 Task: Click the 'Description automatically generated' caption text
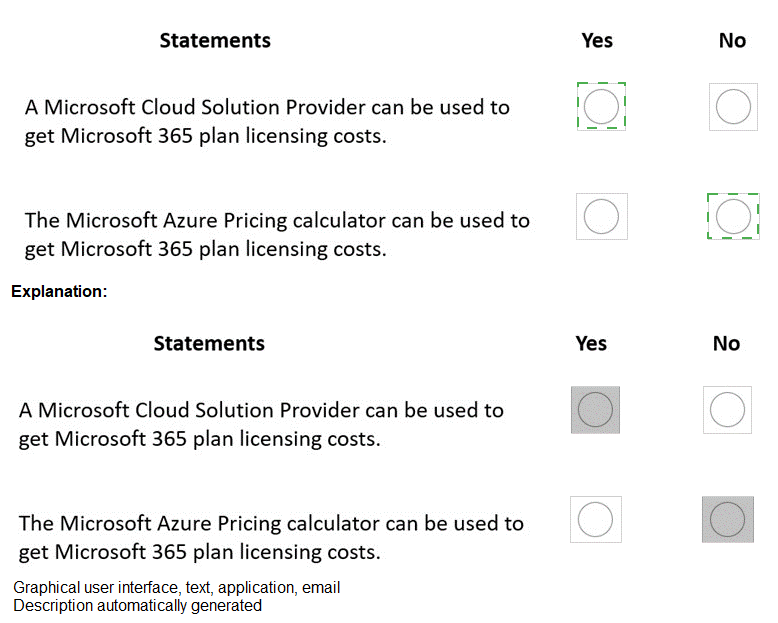pos(137,605)
